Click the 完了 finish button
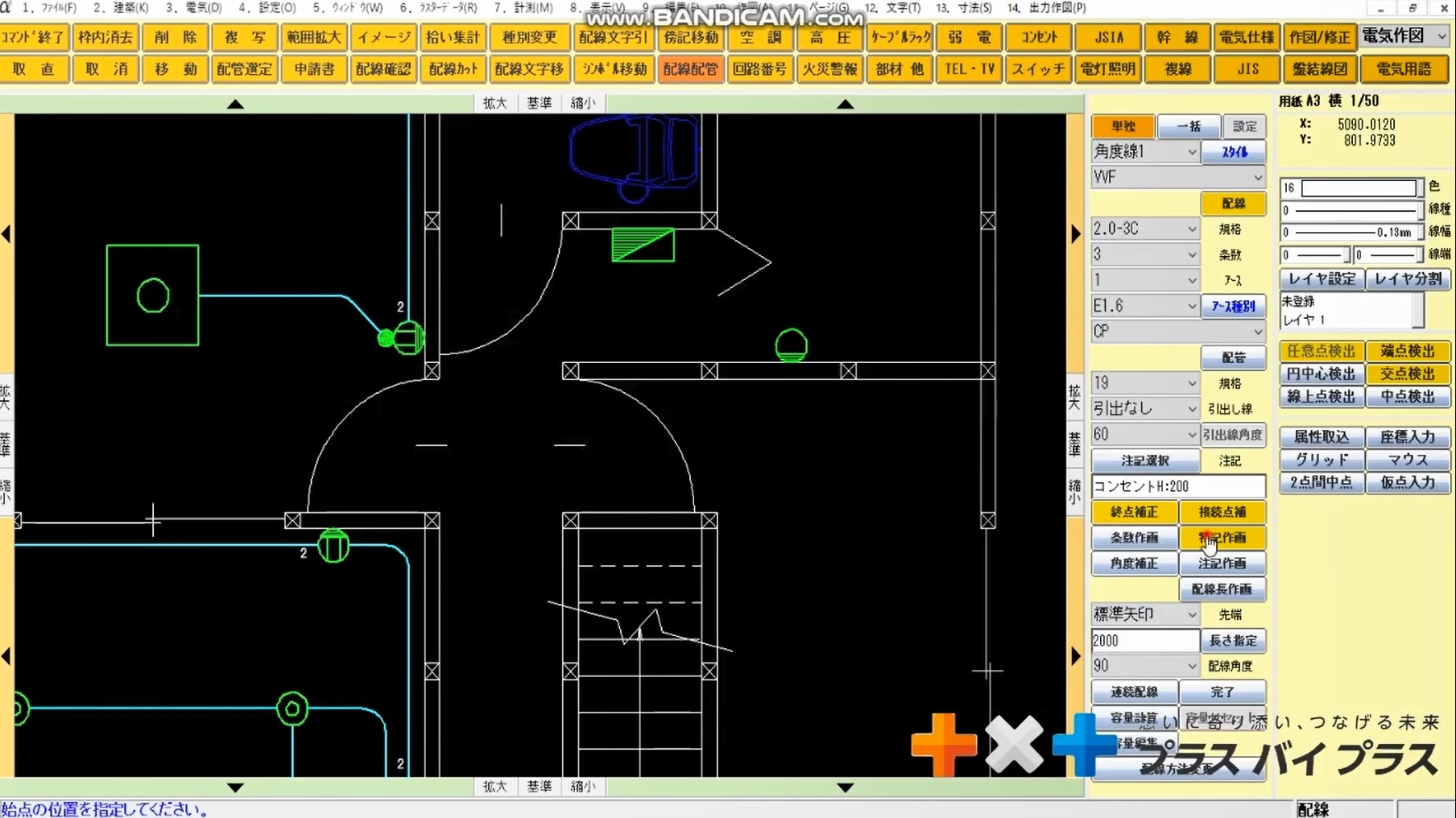This screenshot has height=818, width=1456. tap(1222, 692)
